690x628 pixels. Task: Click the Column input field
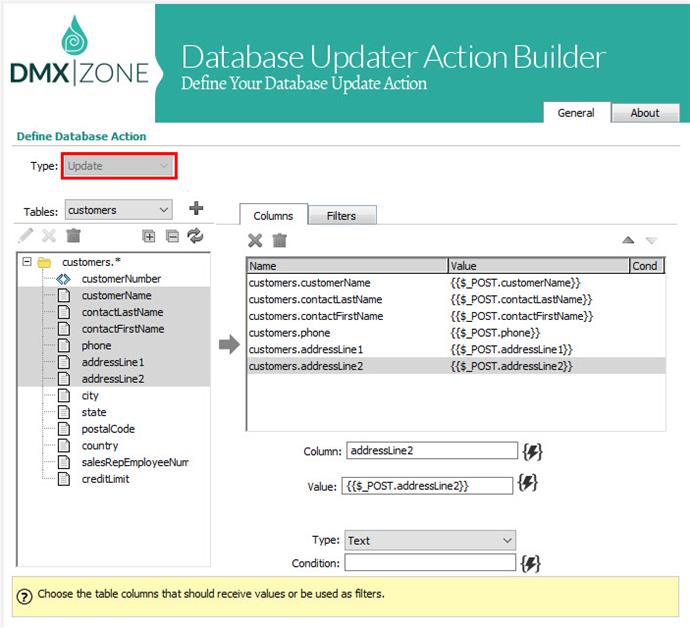[432, 451]
